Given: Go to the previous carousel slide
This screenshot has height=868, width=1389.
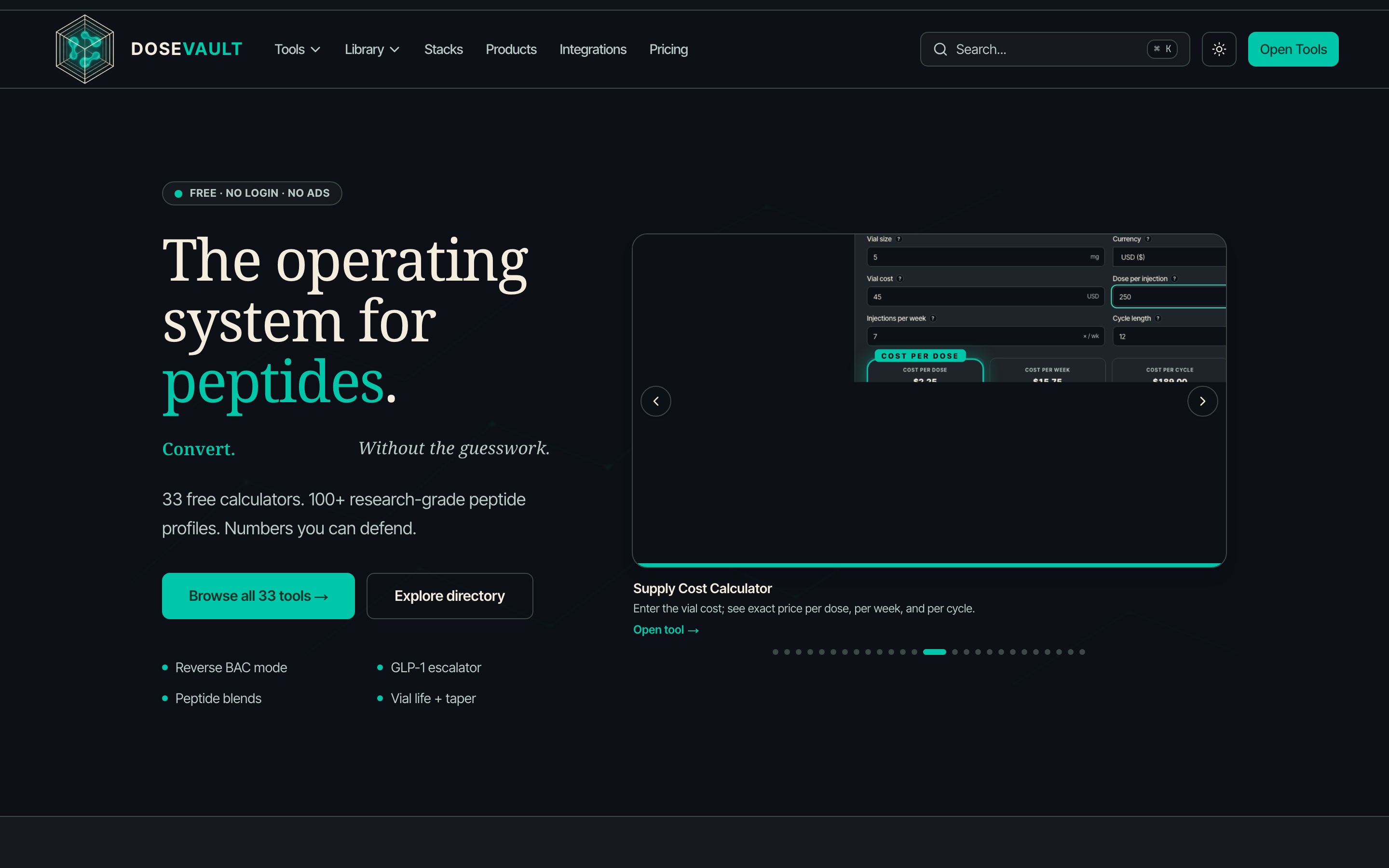Looking at the screenshot, I should click(x=655, y=401).
